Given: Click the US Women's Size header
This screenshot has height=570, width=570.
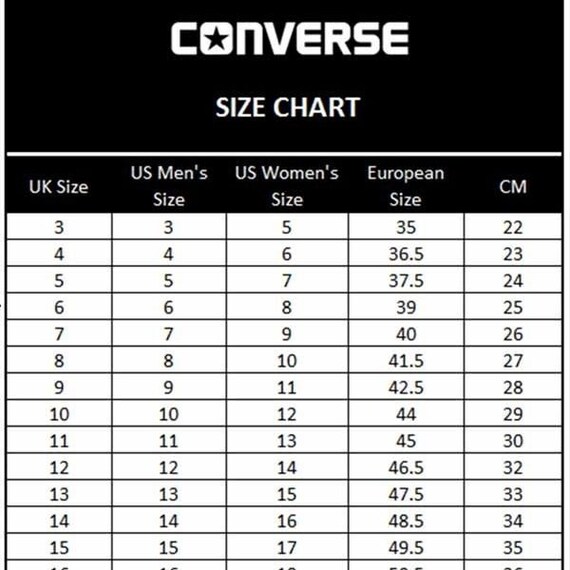Looking at the screenshot, I should coord(287,186).
